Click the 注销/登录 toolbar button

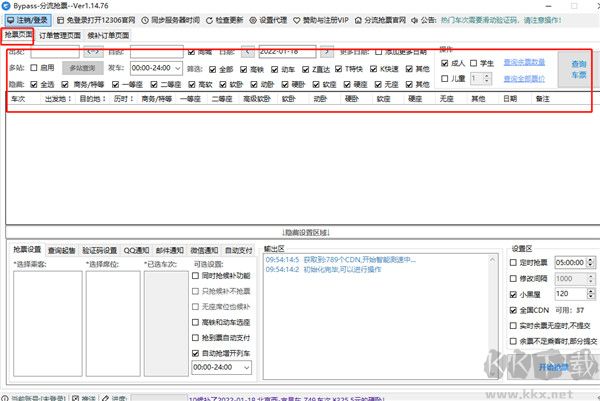pos(28,20)
